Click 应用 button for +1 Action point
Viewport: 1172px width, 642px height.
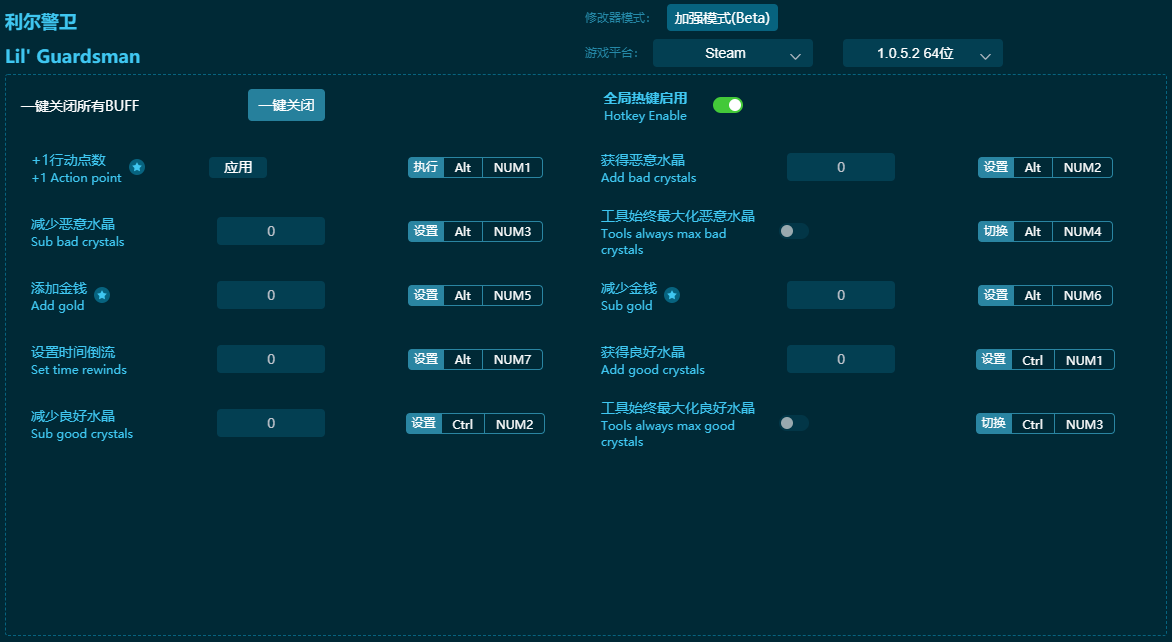point(238,167)
